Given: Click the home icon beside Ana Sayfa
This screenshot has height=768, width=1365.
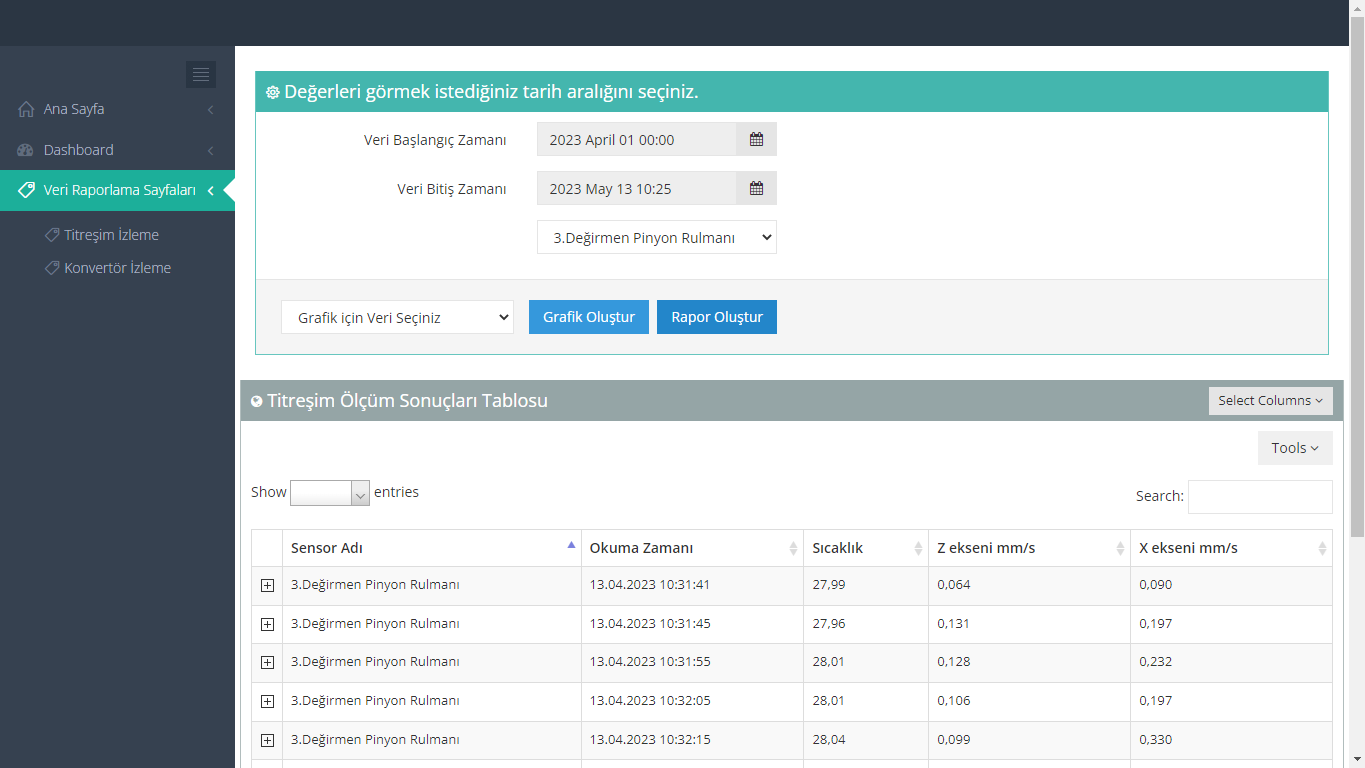Looking at the screenshot, I should coord(26,109).
